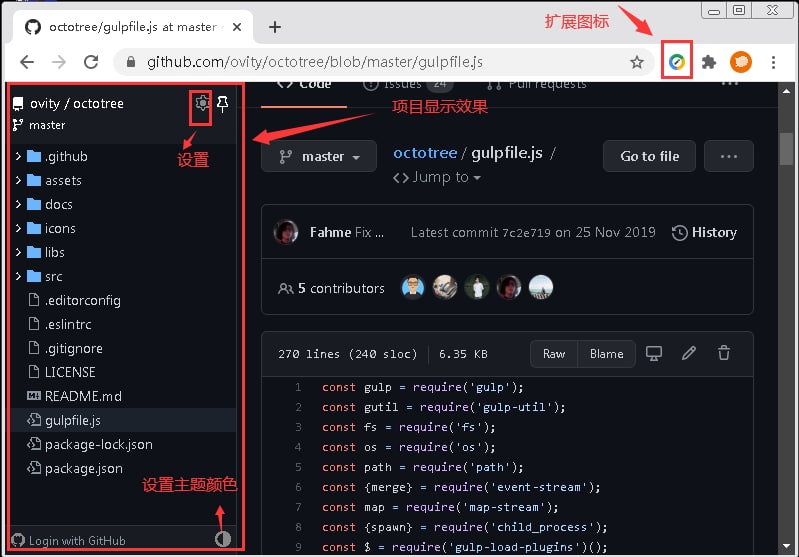
Task: Open the master branch dropdown
Action: (319, 156)
